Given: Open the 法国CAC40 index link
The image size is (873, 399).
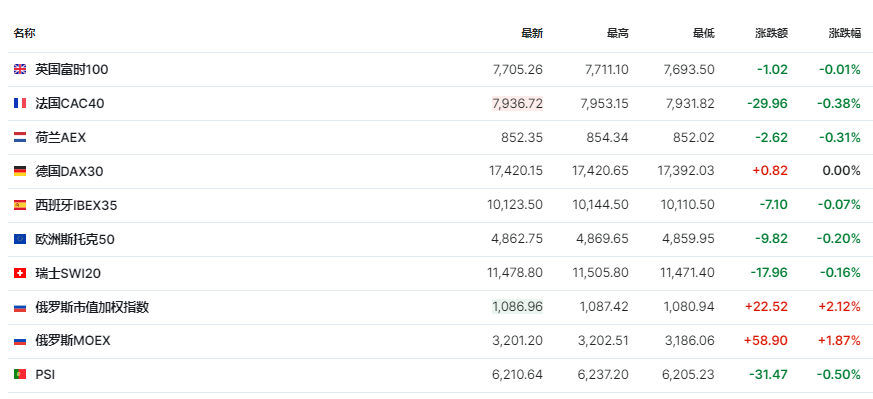Looking at the screenshot, I should [70, 104].
